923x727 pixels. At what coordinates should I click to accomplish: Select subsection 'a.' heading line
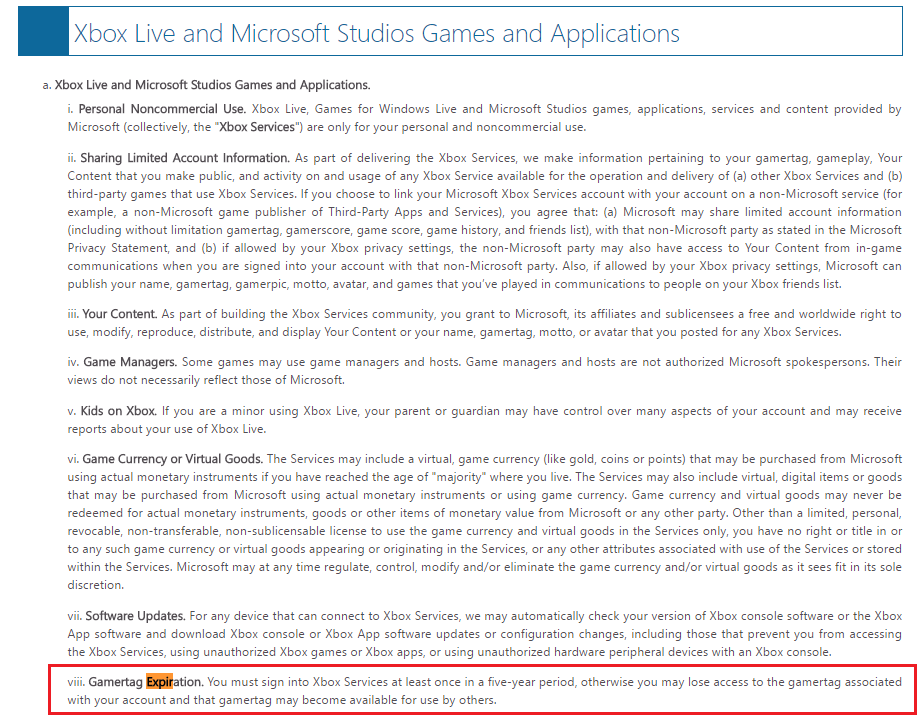coord(206,85)
